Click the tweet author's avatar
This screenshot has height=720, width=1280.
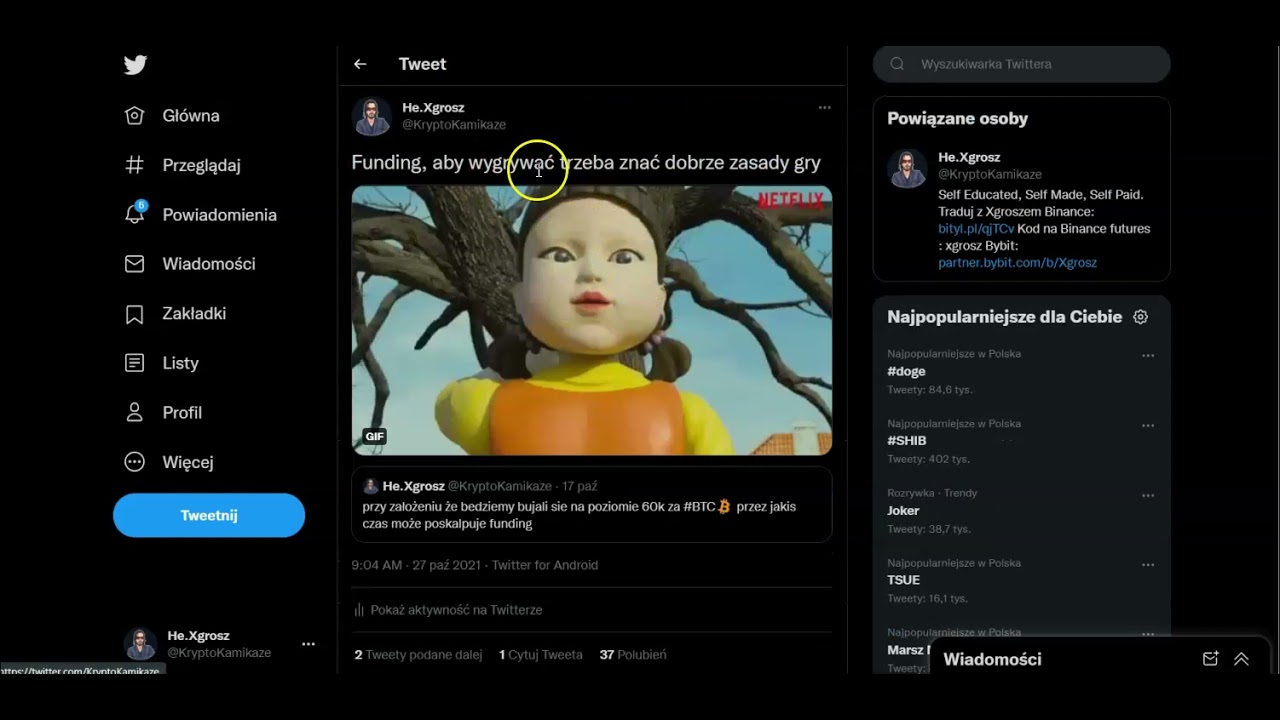[x=371, y=116]
